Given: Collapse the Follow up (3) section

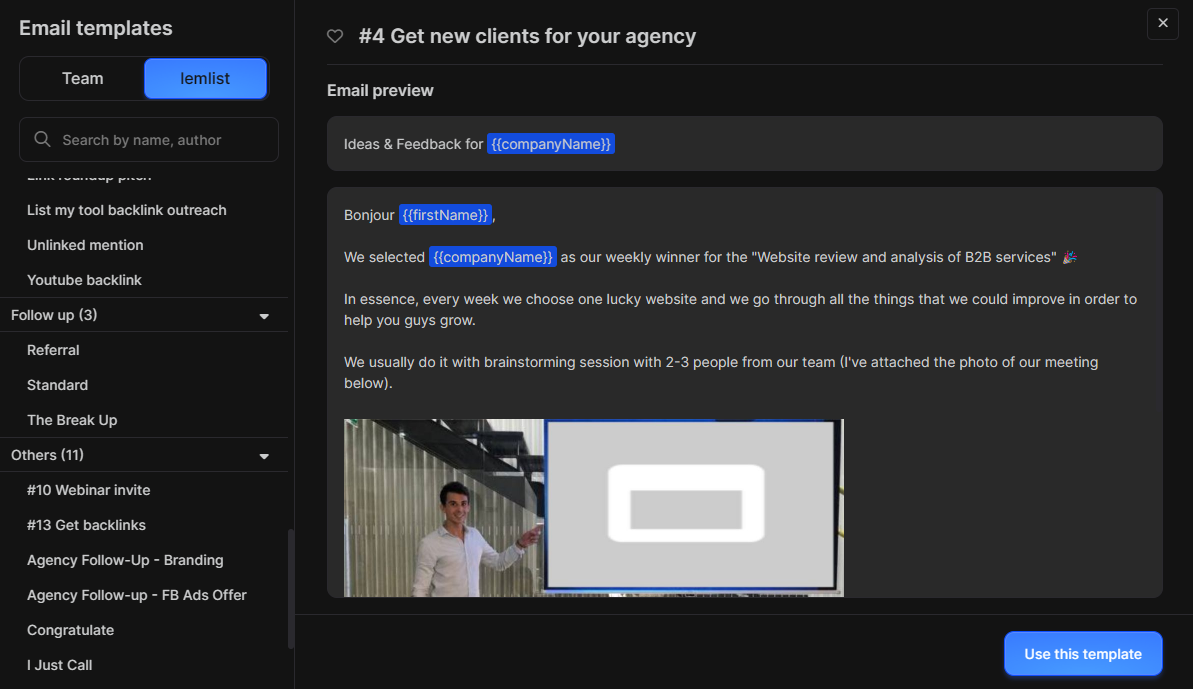Looking at the screenshot, I should click(x=263, y=314).
